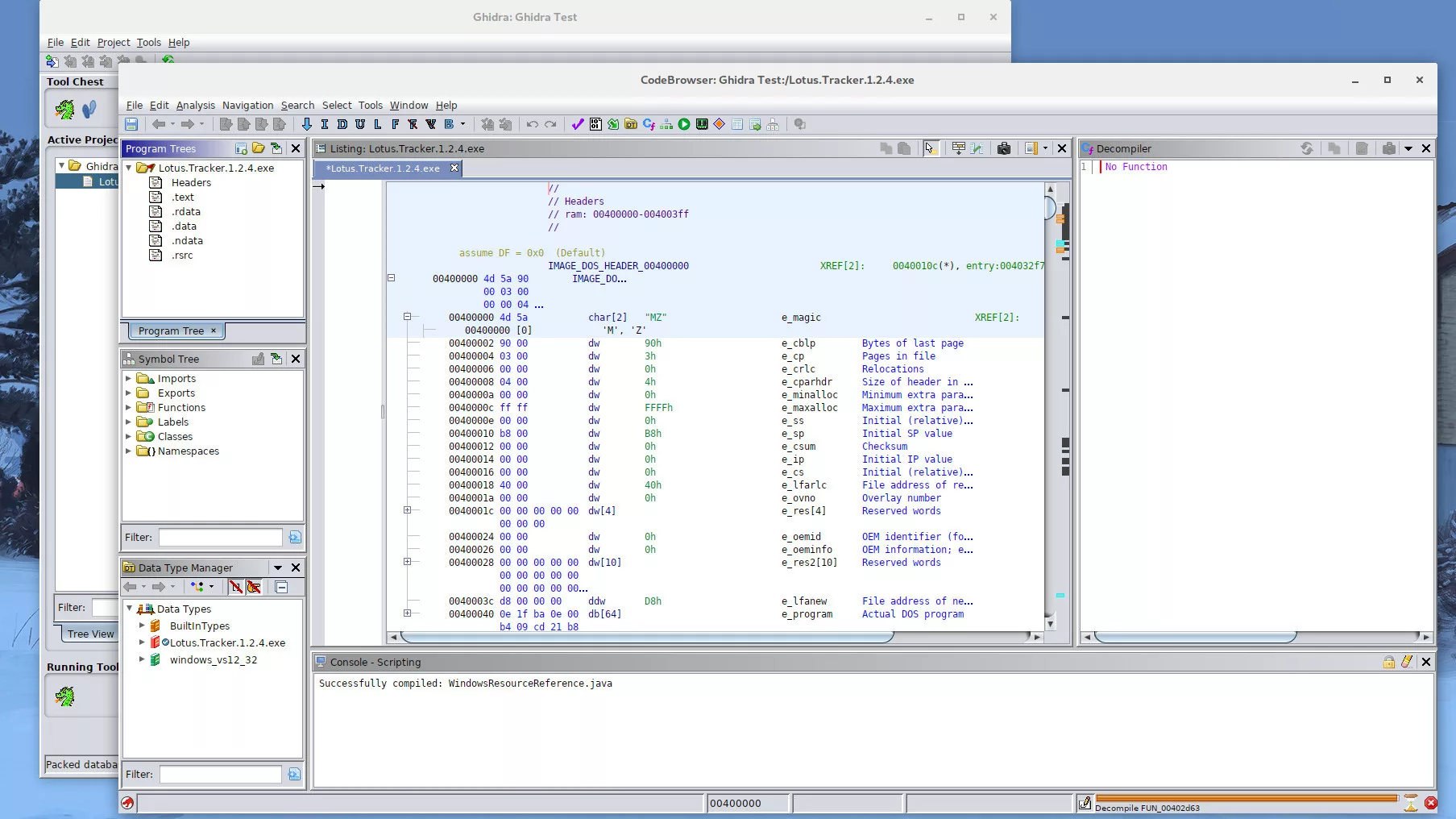Open the Memory Map chip icon
This screenshot has width=1456, height=819.
(702, 124)
